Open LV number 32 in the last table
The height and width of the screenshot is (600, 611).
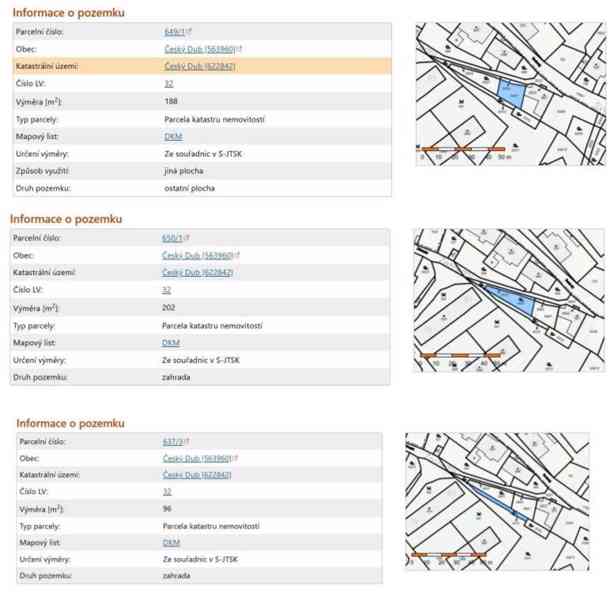[167, 492]
